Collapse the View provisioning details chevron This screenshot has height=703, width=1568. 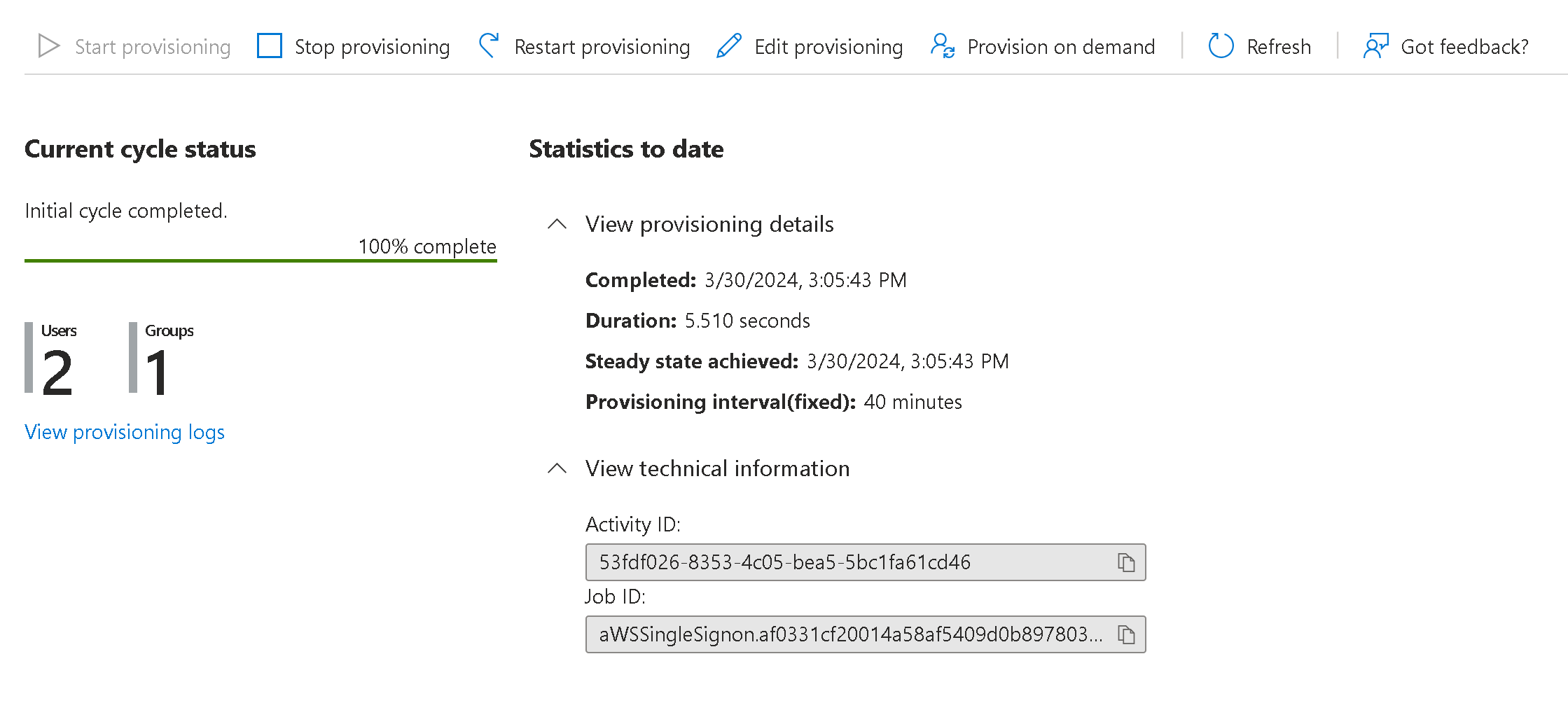(x=557, y=224)
